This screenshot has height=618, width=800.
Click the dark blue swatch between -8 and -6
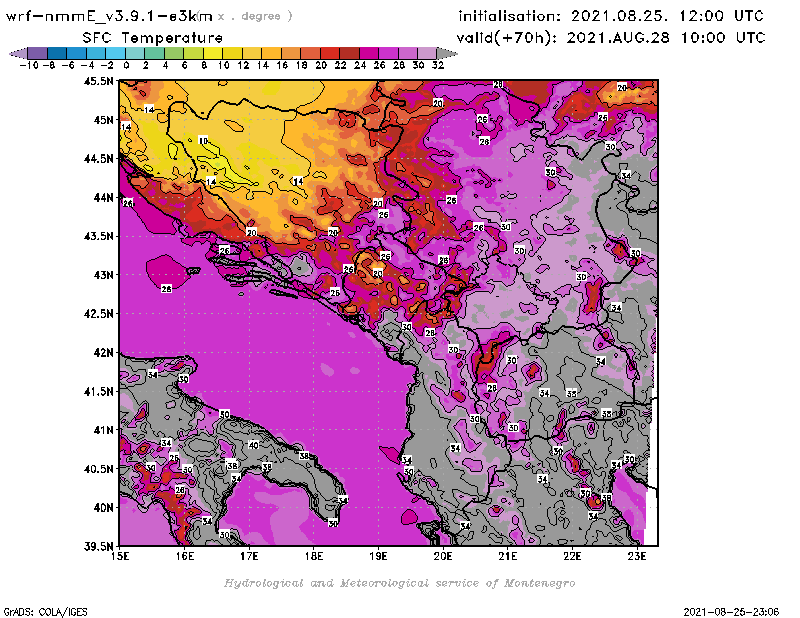[57, 53]
